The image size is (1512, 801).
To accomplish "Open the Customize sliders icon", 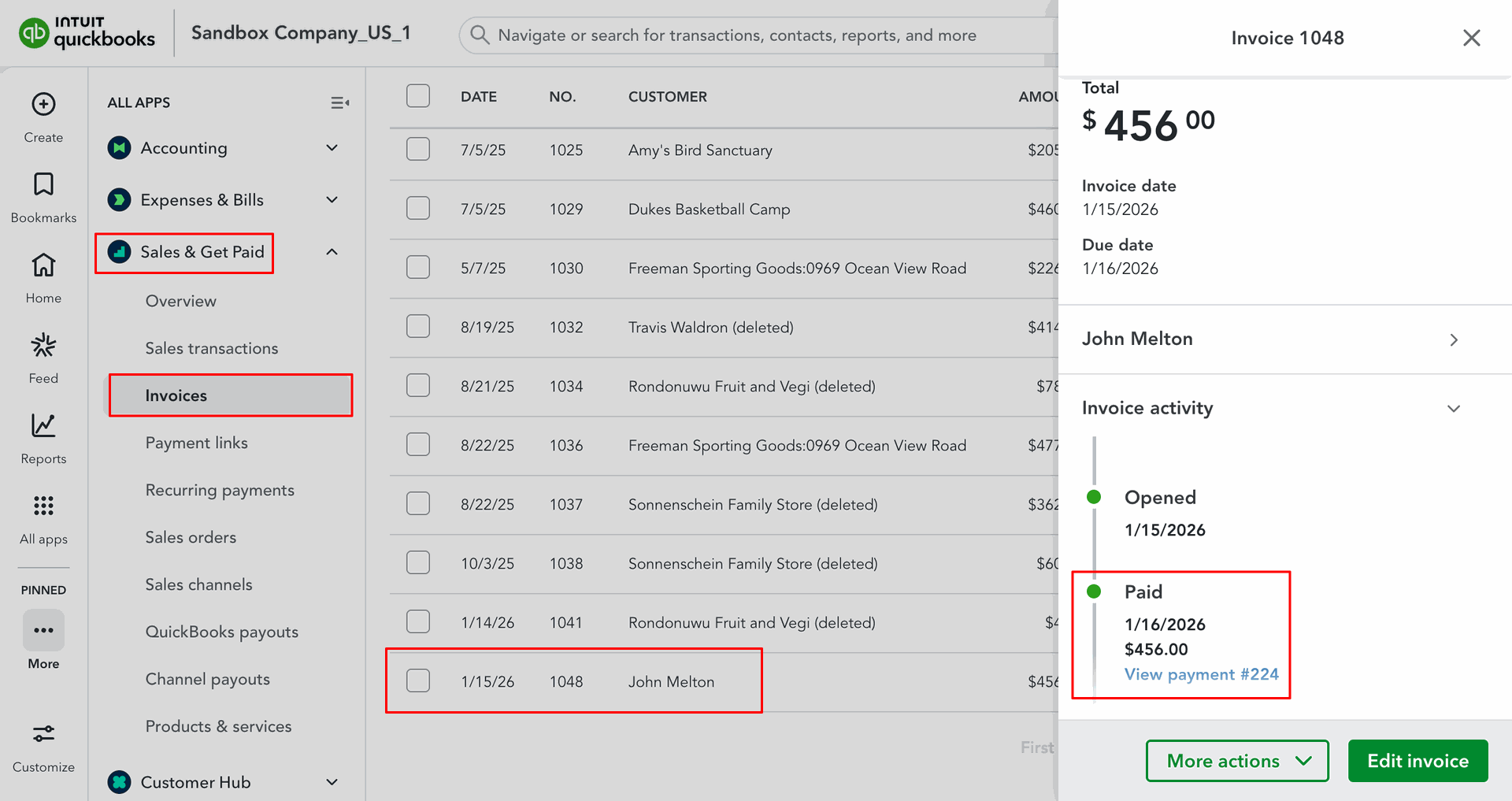I will pyautogui.click(x=43, y=734).
